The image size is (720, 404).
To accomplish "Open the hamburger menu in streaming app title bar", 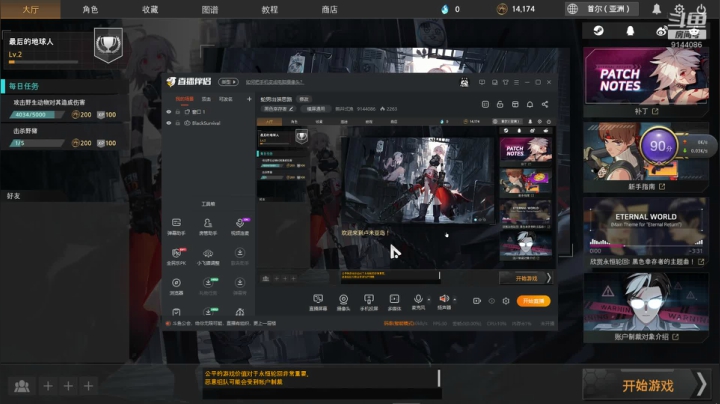I will click(x=516, y=82).
